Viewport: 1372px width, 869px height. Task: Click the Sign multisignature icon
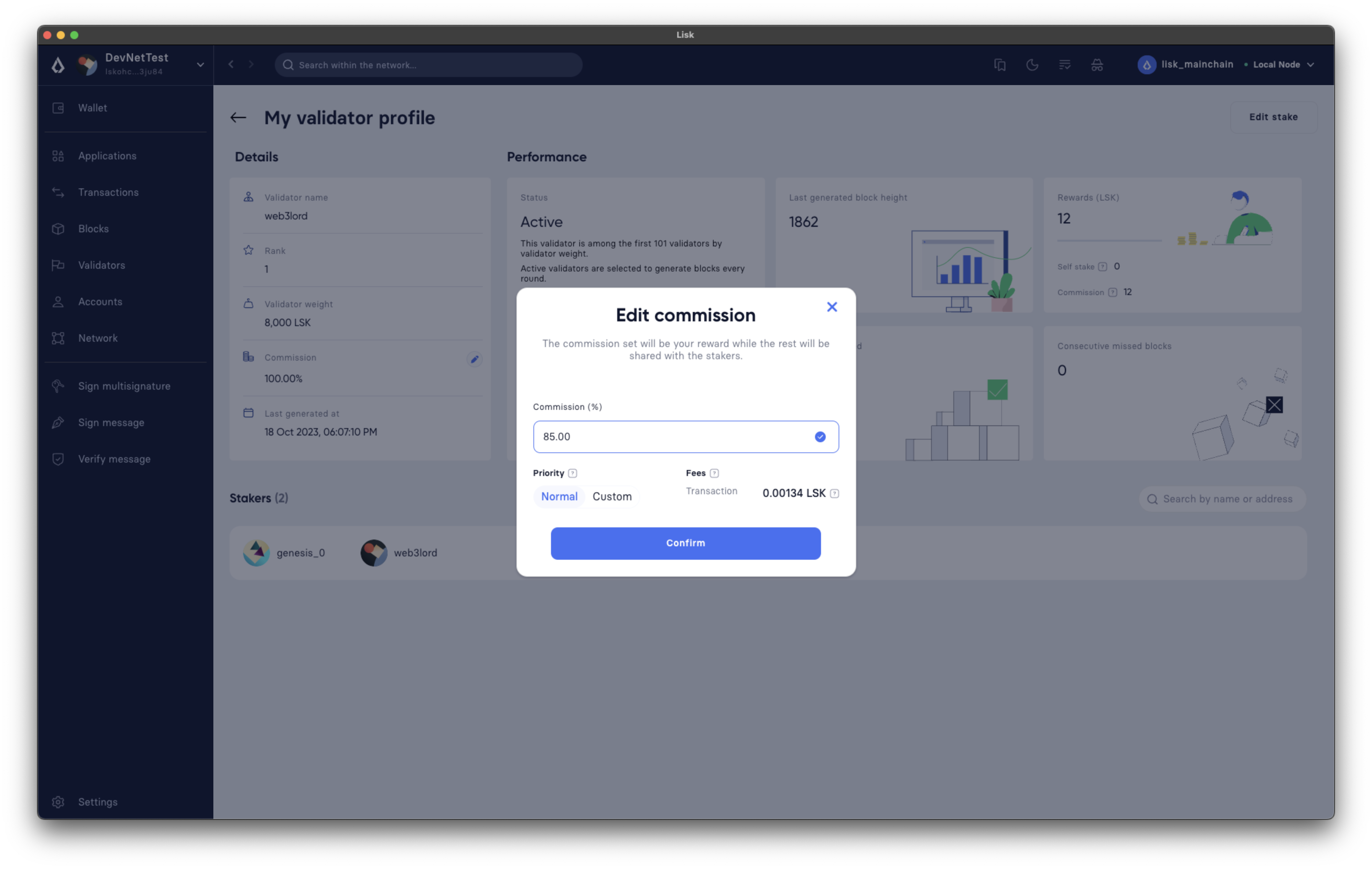coord(58,386)
